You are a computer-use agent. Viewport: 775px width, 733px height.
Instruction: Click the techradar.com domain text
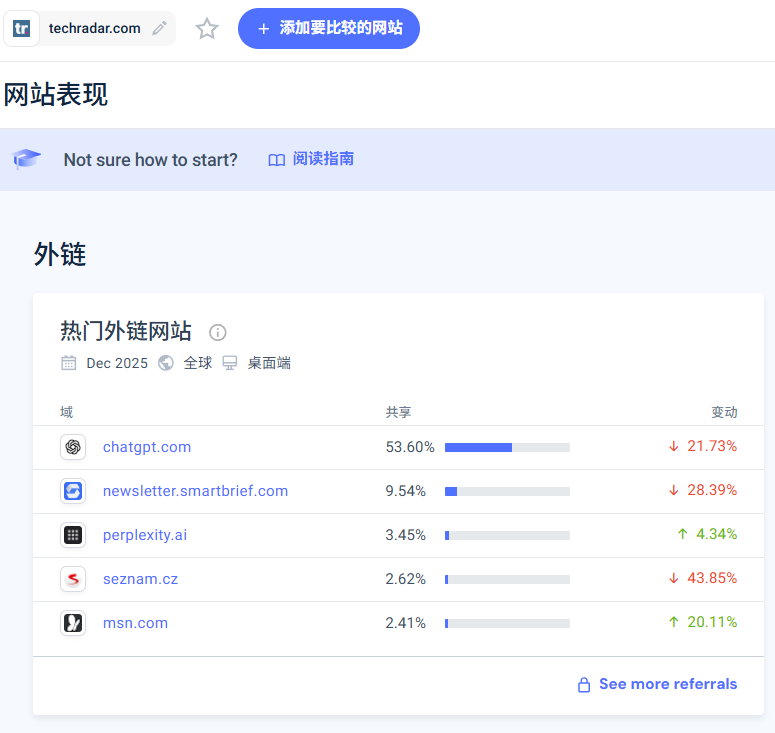tap(94, 28)
